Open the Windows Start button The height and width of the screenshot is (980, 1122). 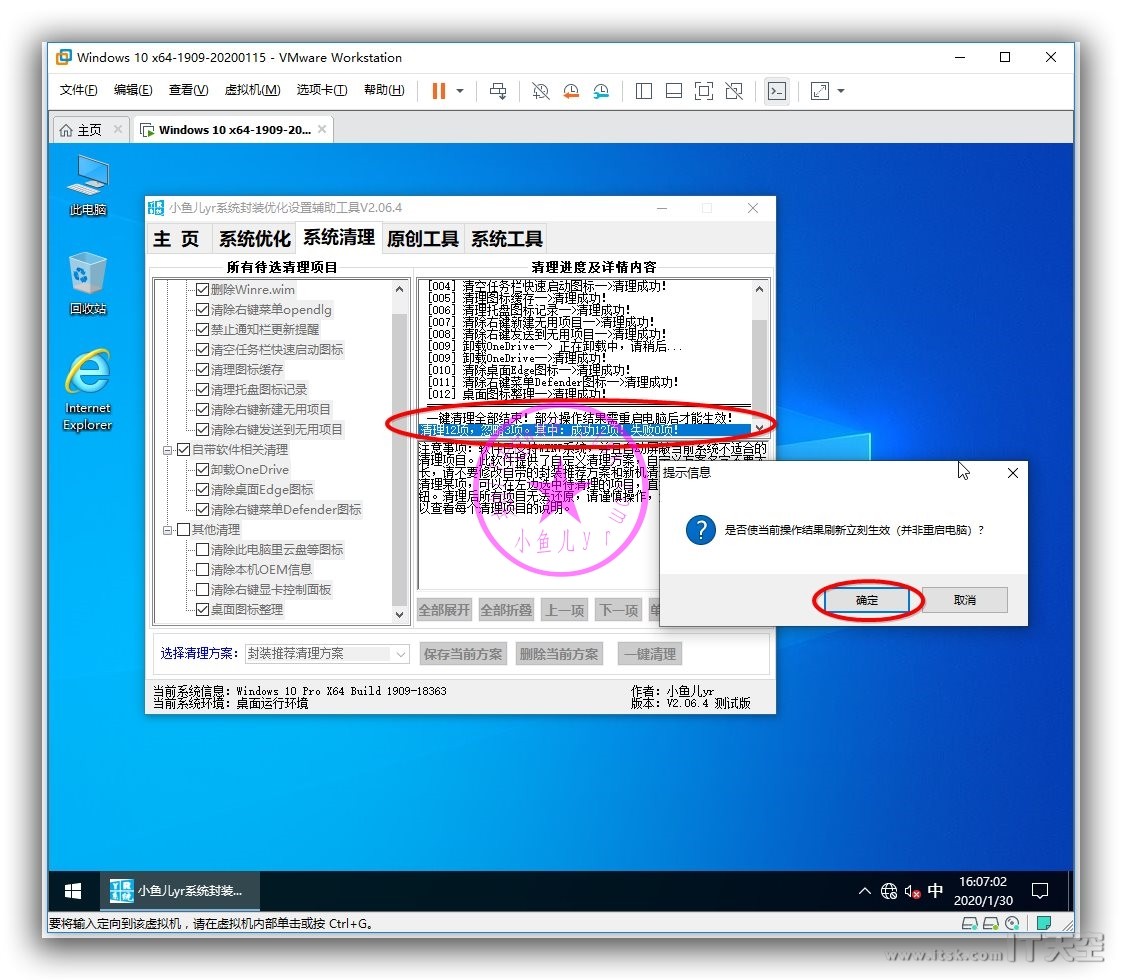point(73,891)
